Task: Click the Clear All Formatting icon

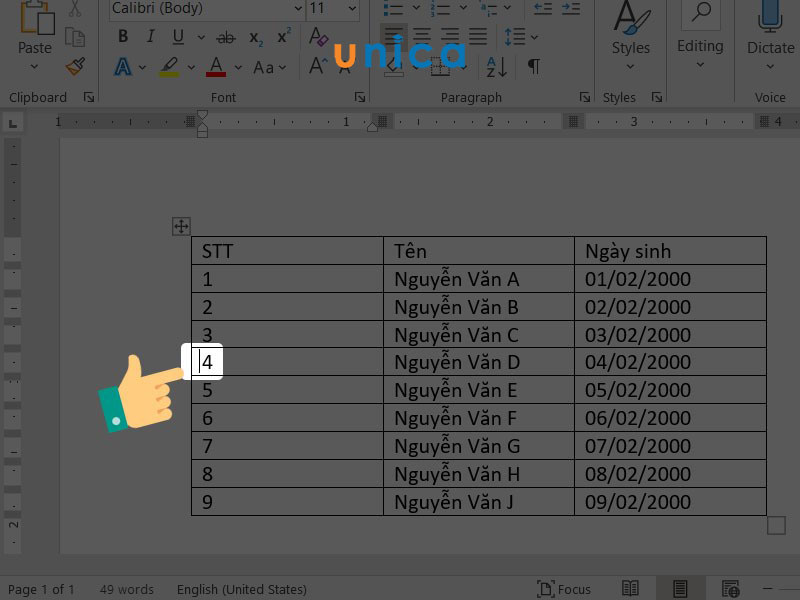Action: 318,36
